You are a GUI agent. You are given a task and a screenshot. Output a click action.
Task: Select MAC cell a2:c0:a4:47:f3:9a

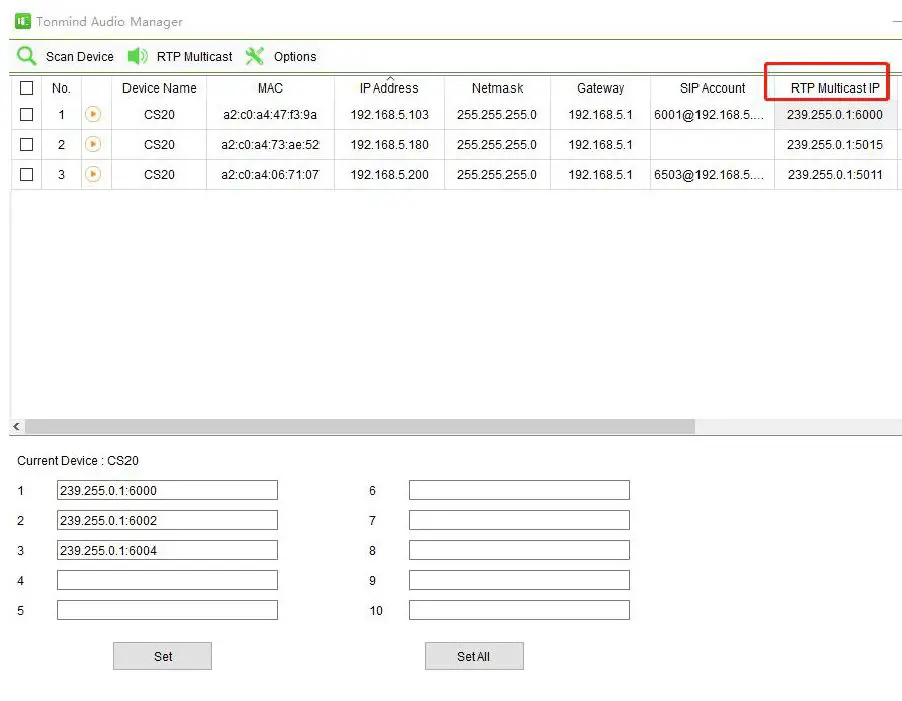tap(270, 114)
